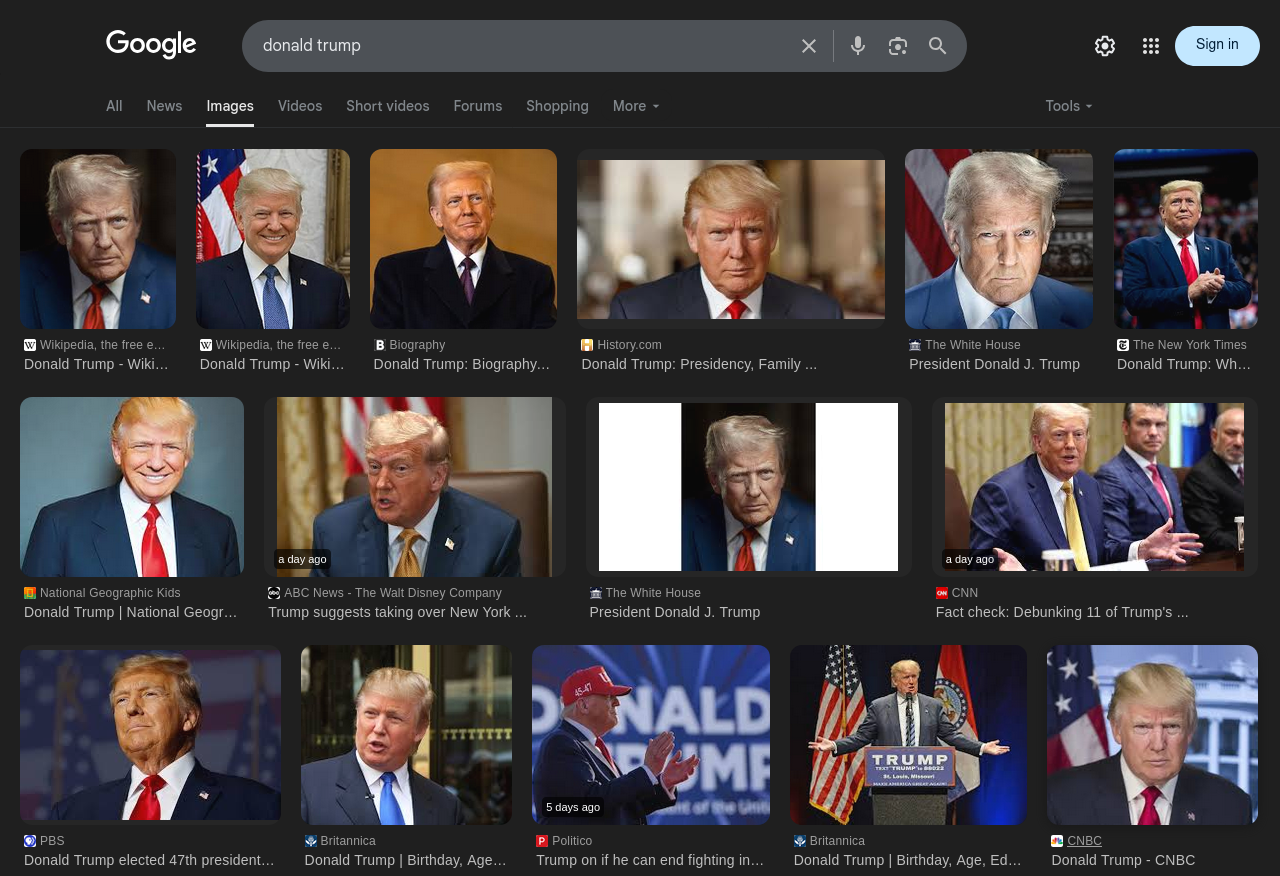Click the 'National Geographic Kids' source label
The height and width of the screenshot is (876, 1280).
point(110,593)
